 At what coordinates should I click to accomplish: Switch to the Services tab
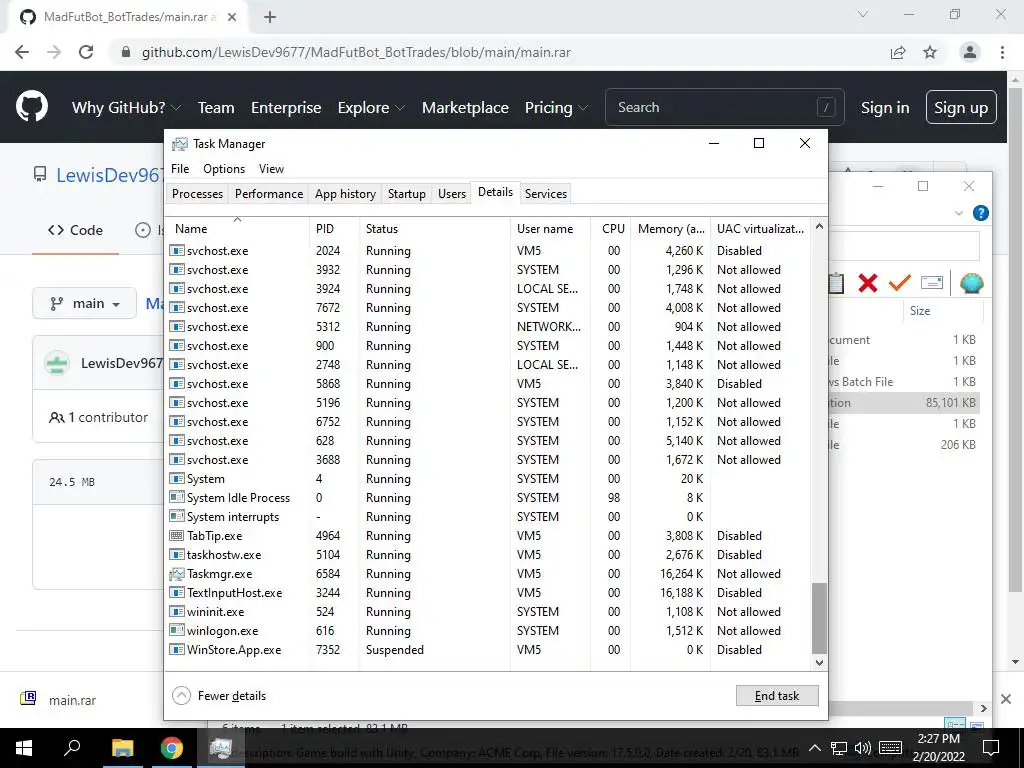coord(545,193)
